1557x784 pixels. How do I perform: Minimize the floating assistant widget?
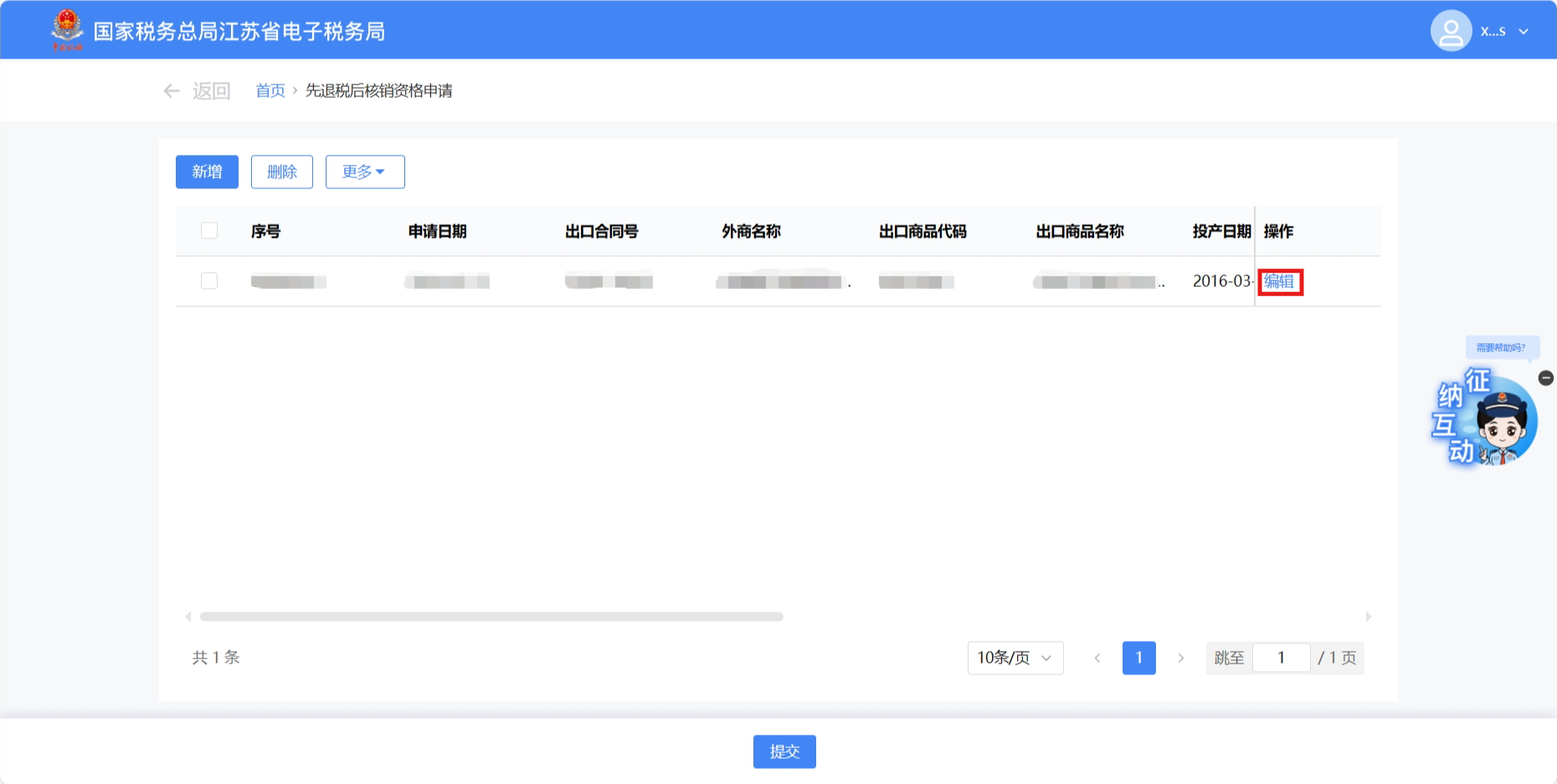coord(1546,378)
